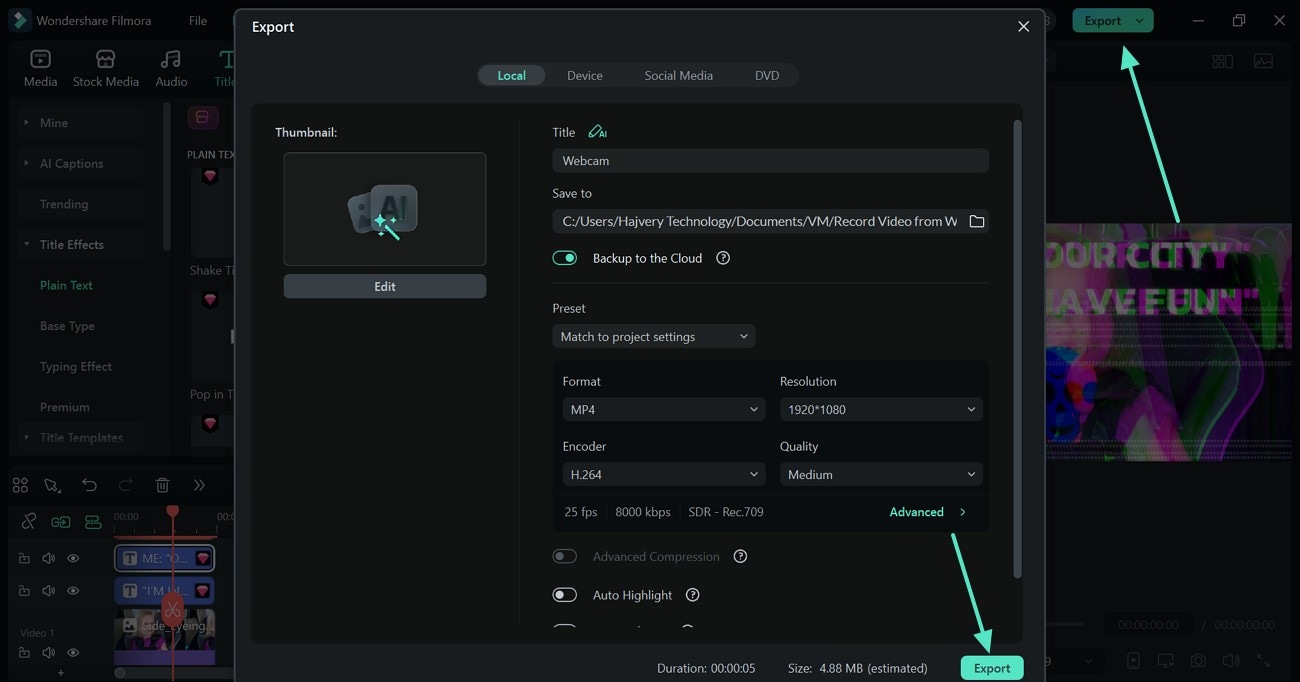
Task: Click the Backup to the Cloud help icon
Action: (723, 258)
